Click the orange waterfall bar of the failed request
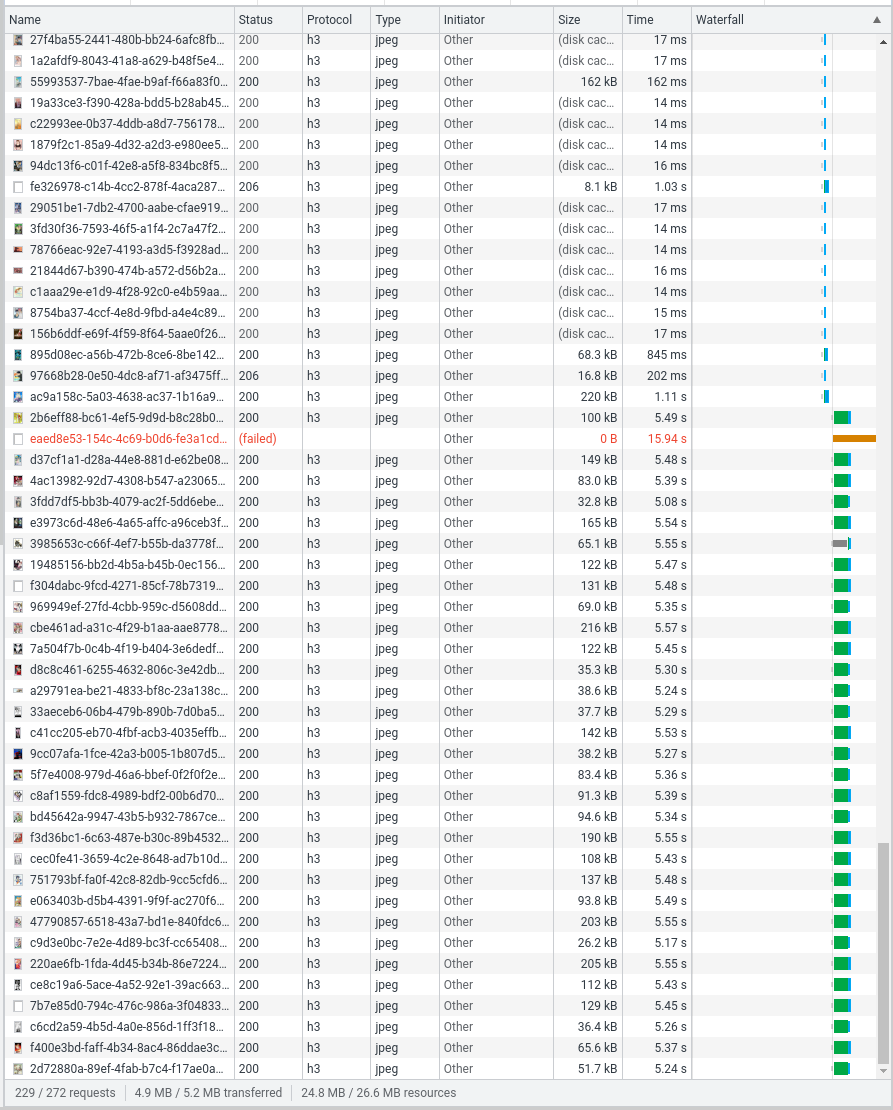 pyautogui.click(x=852, y=439)
